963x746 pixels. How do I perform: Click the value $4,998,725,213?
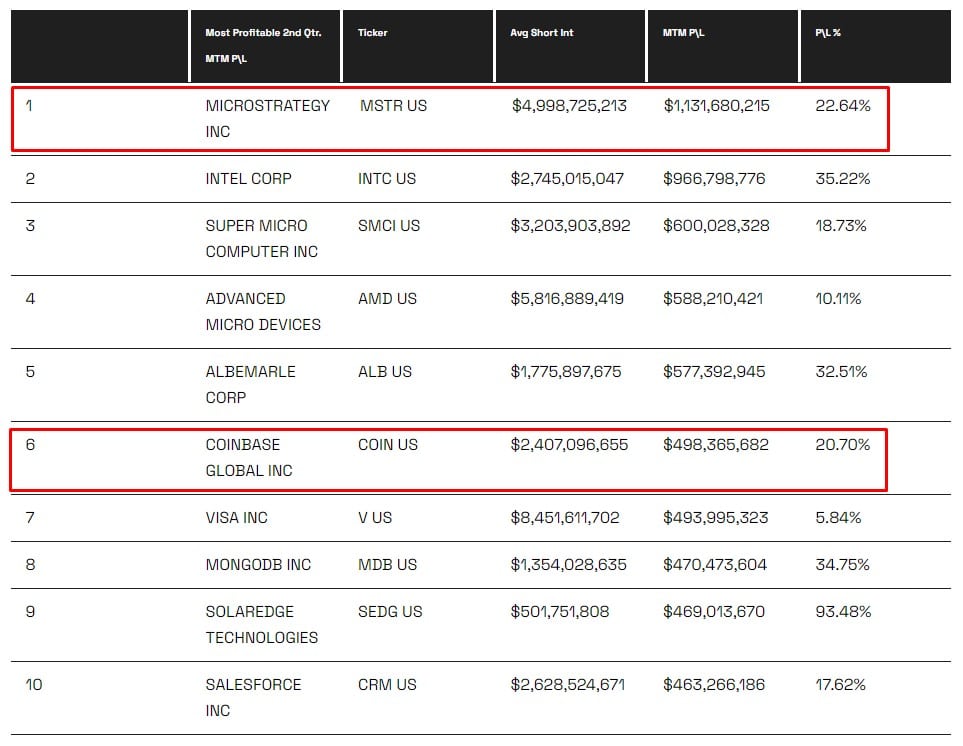(x=569, y=106)
